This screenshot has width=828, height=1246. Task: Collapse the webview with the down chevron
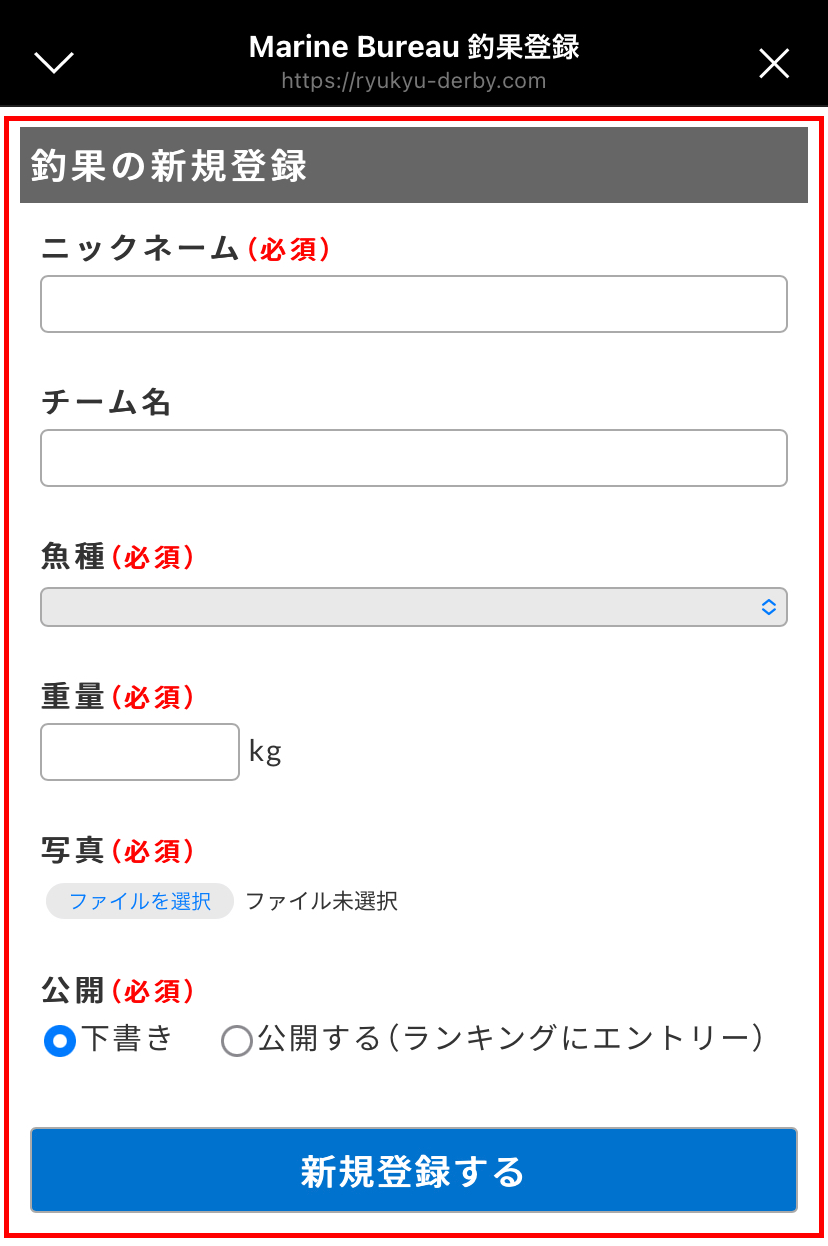tap(53, 62)
